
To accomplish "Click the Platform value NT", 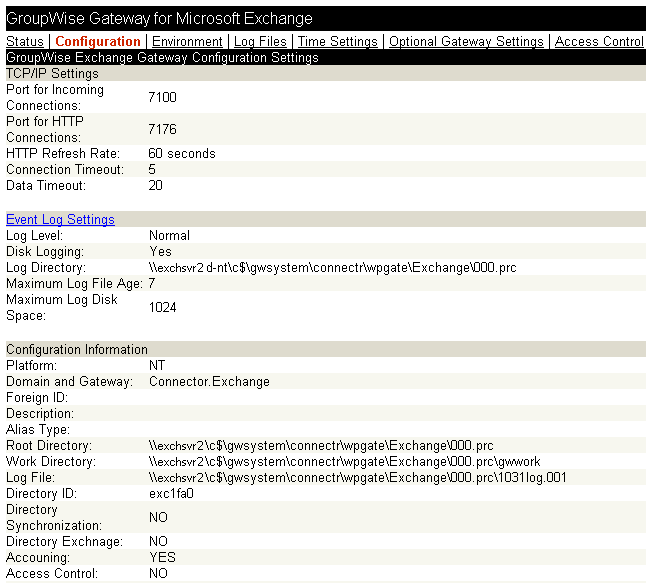I will (x=157, y=366).
